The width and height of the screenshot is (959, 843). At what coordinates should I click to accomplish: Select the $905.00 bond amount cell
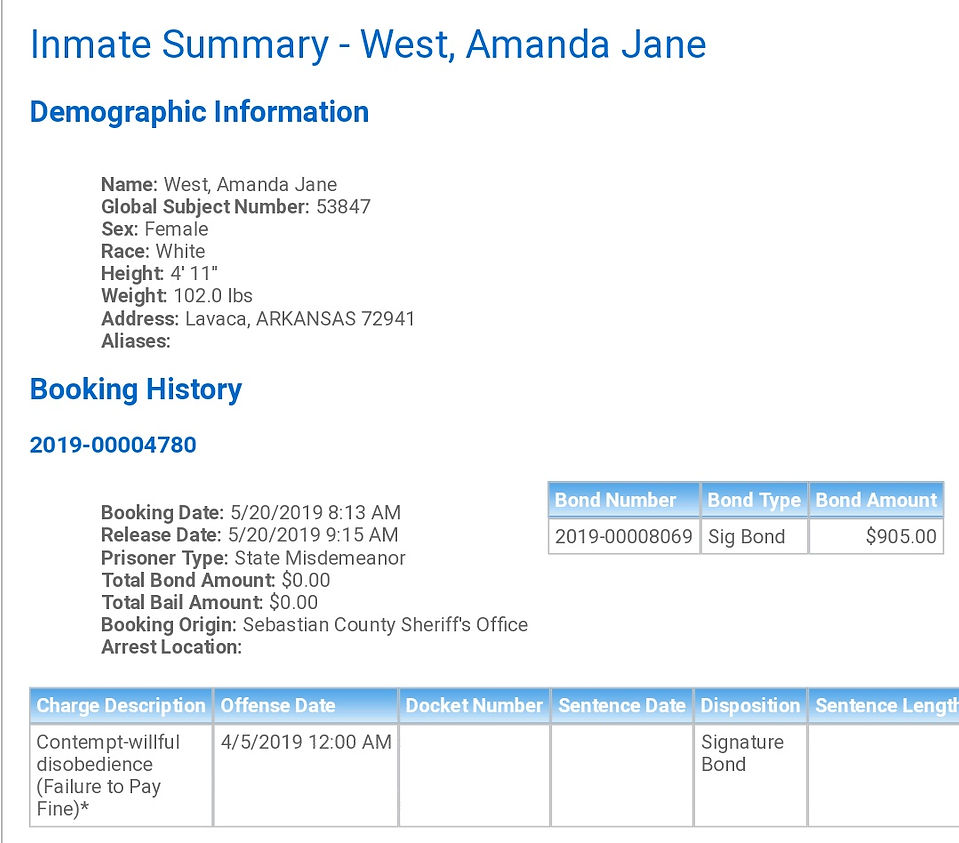click(876, 537)
